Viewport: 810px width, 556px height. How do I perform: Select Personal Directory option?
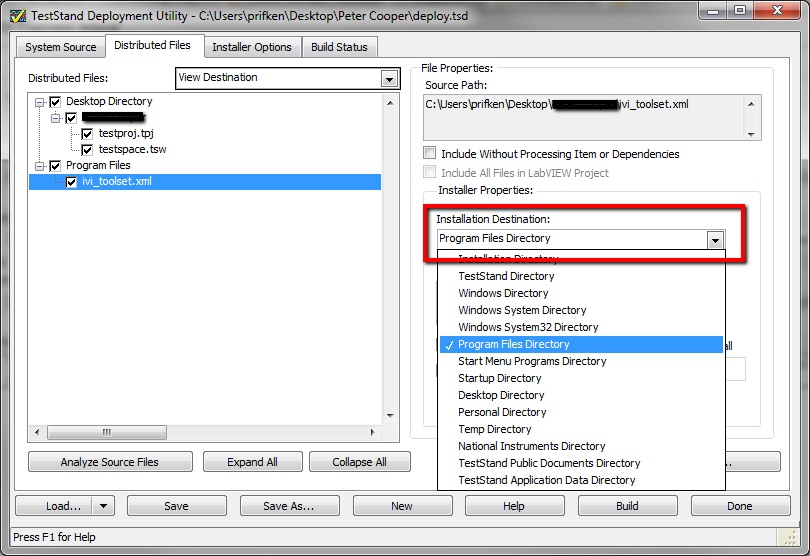581,412
